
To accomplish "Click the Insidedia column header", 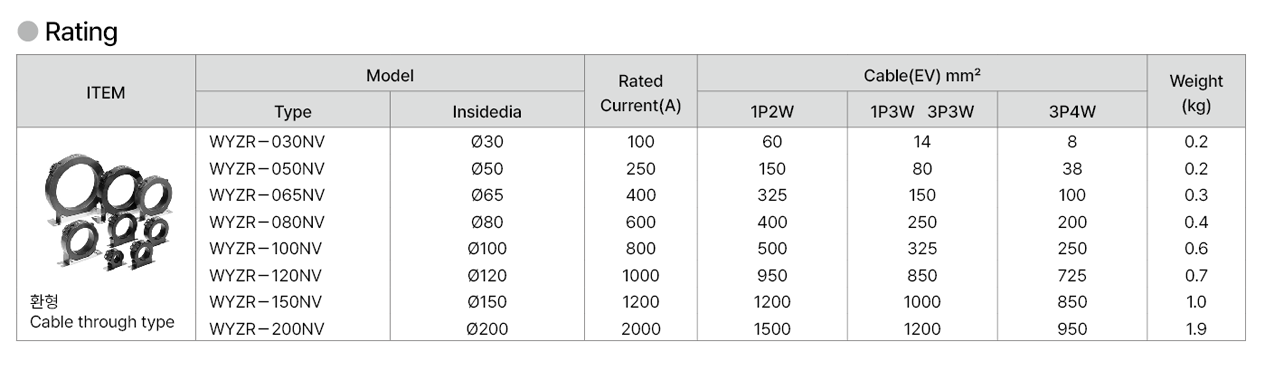I will tap(487, 112).
